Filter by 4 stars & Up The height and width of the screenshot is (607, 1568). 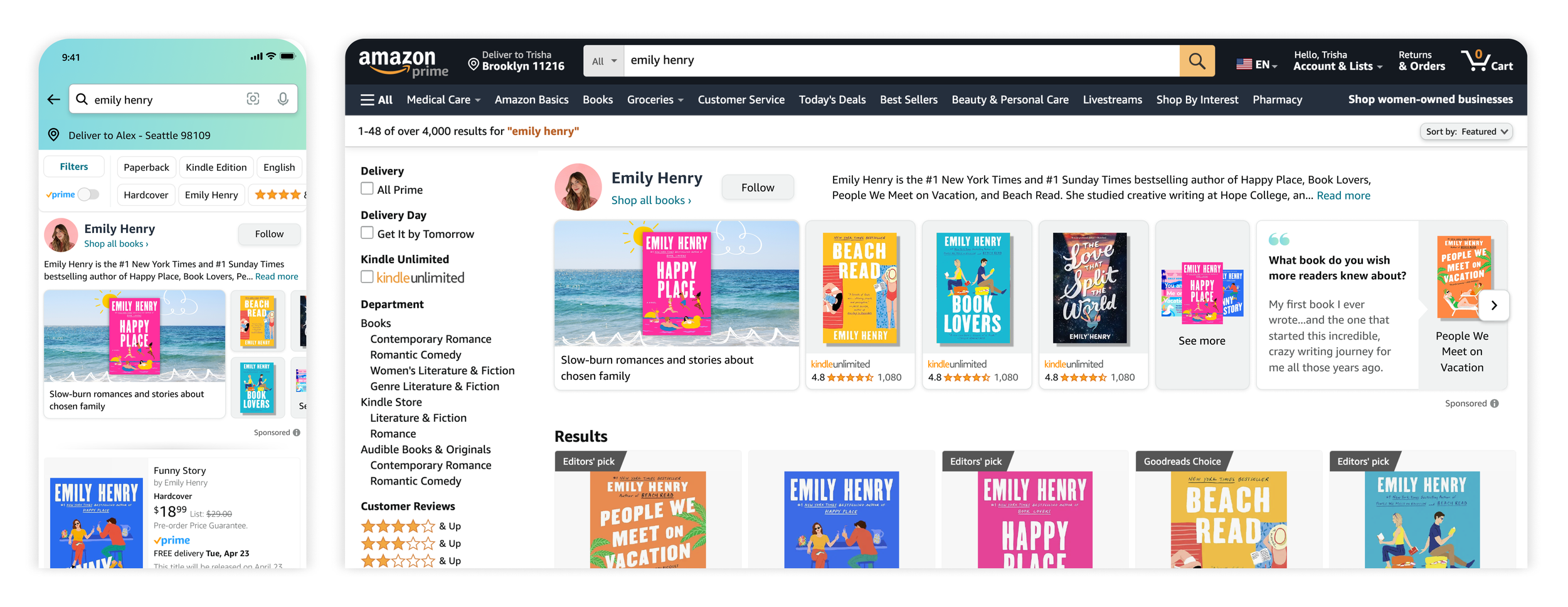point(411,526)
